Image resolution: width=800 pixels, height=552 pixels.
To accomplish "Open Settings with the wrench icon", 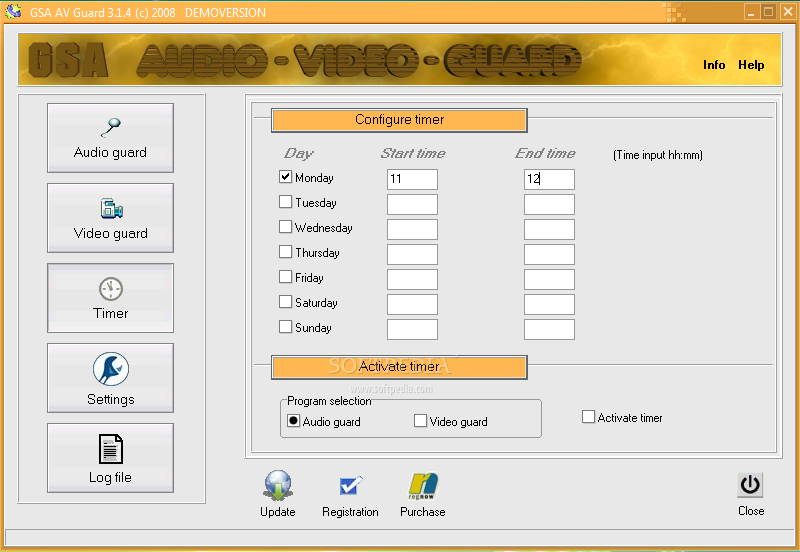I will (110, 378).
